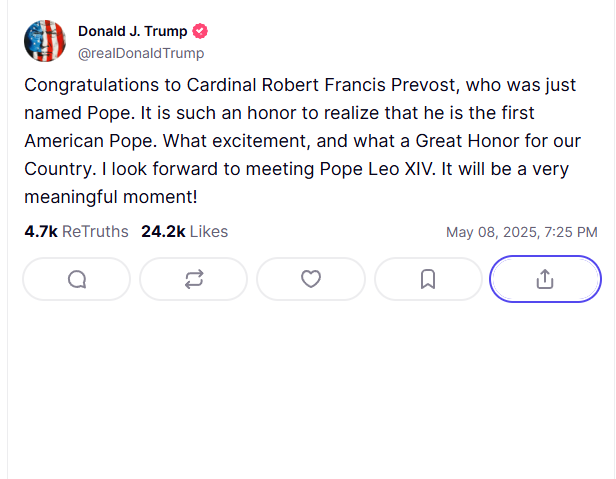Click the reply speech bubble icon

76,279
